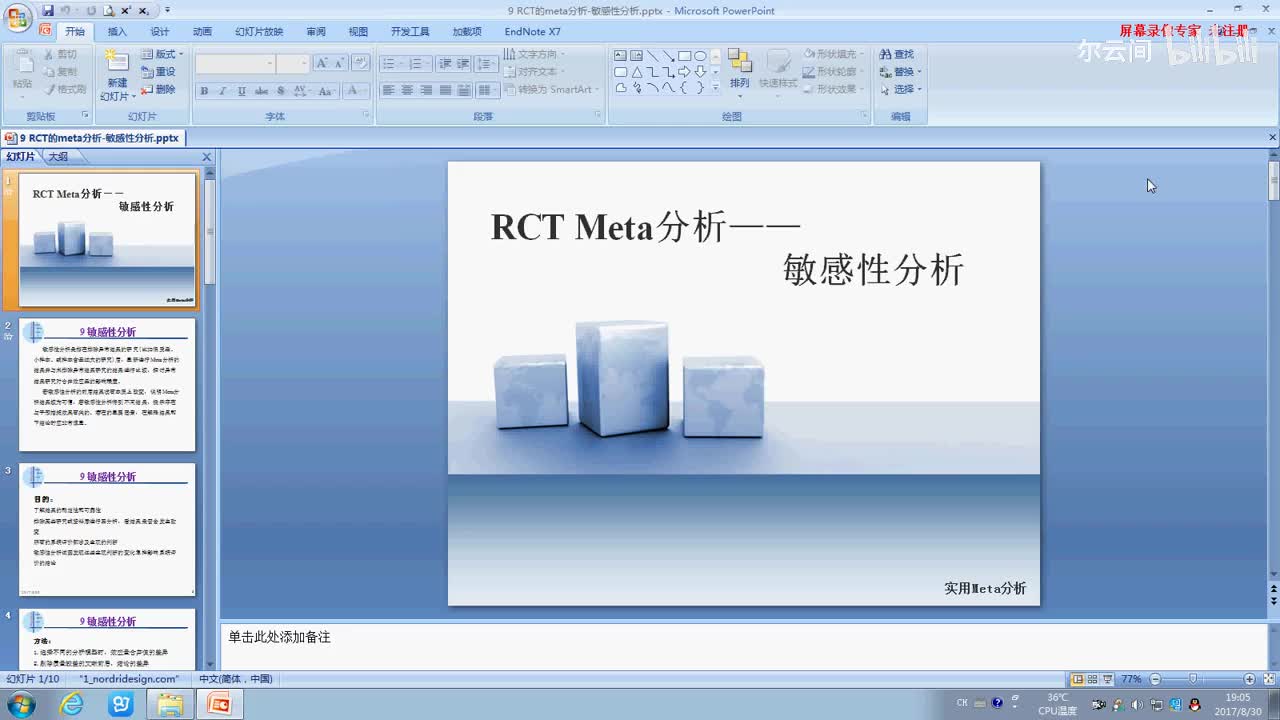This screenshot has height=720, width=1280.
Task: Open the Insert (插入) ribbon tab
Action: tap(117, 32)
